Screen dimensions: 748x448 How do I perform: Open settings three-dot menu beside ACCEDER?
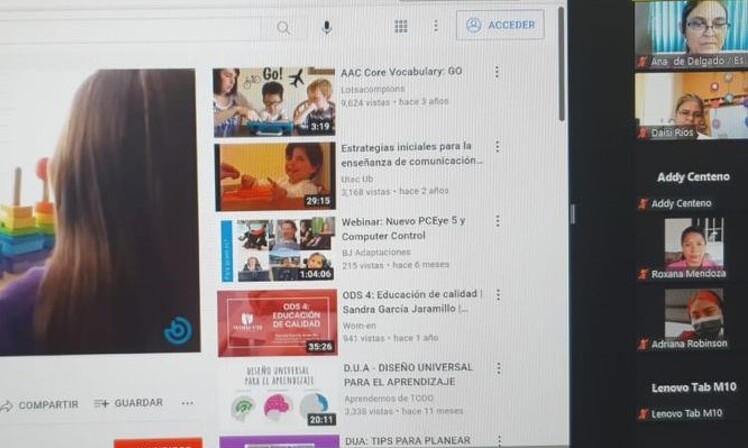436,26
